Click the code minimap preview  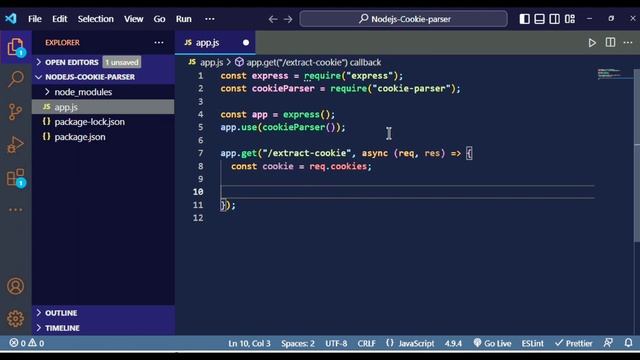(609, 74)
